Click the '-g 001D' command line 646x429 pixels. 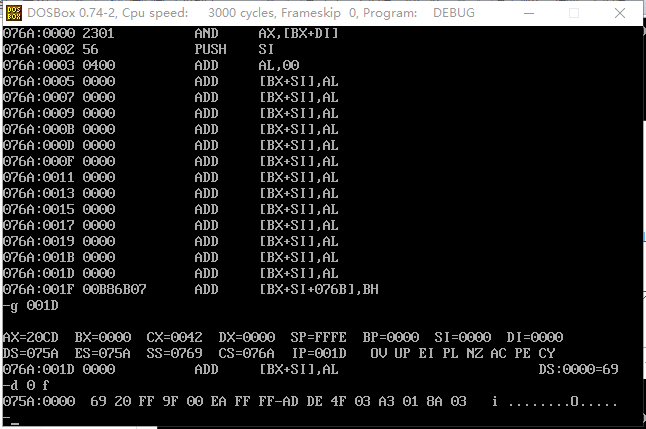[x=30, y=306]
